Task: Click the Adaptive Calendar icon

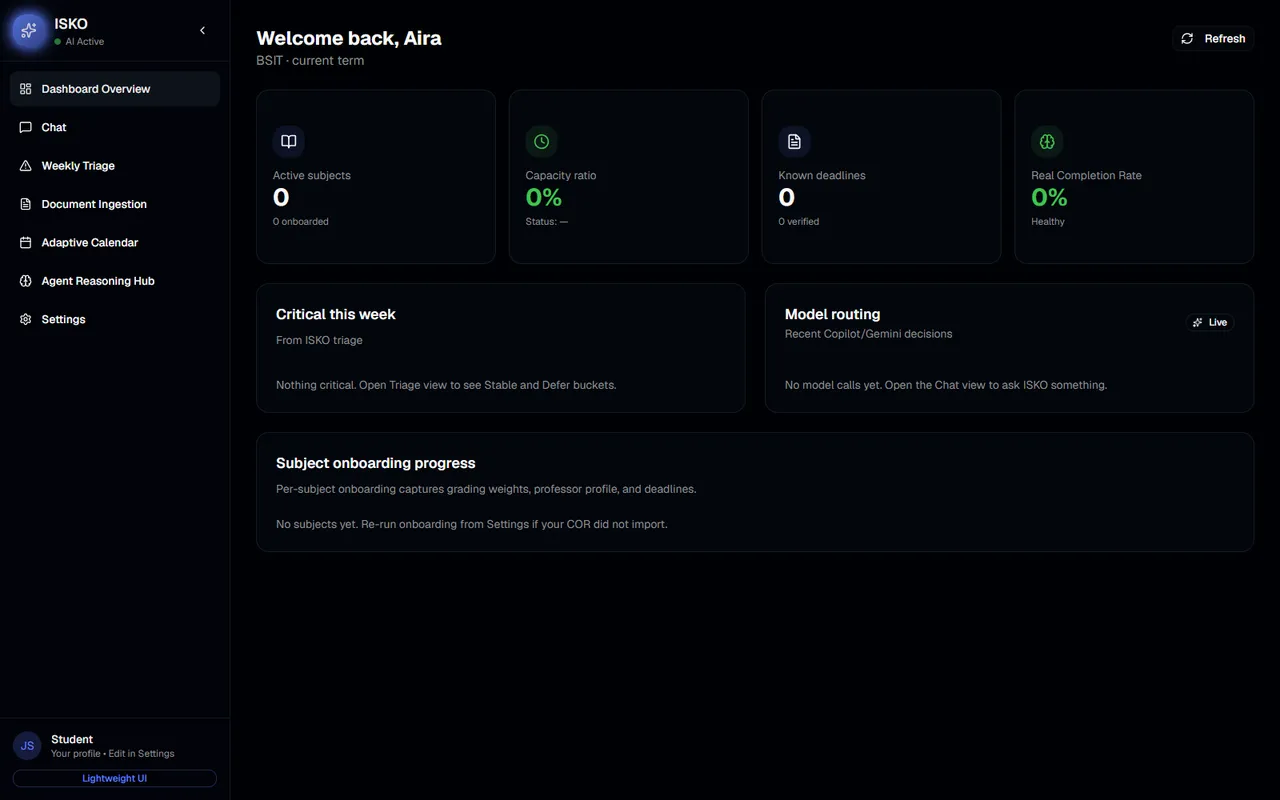Action: [26, 243]
